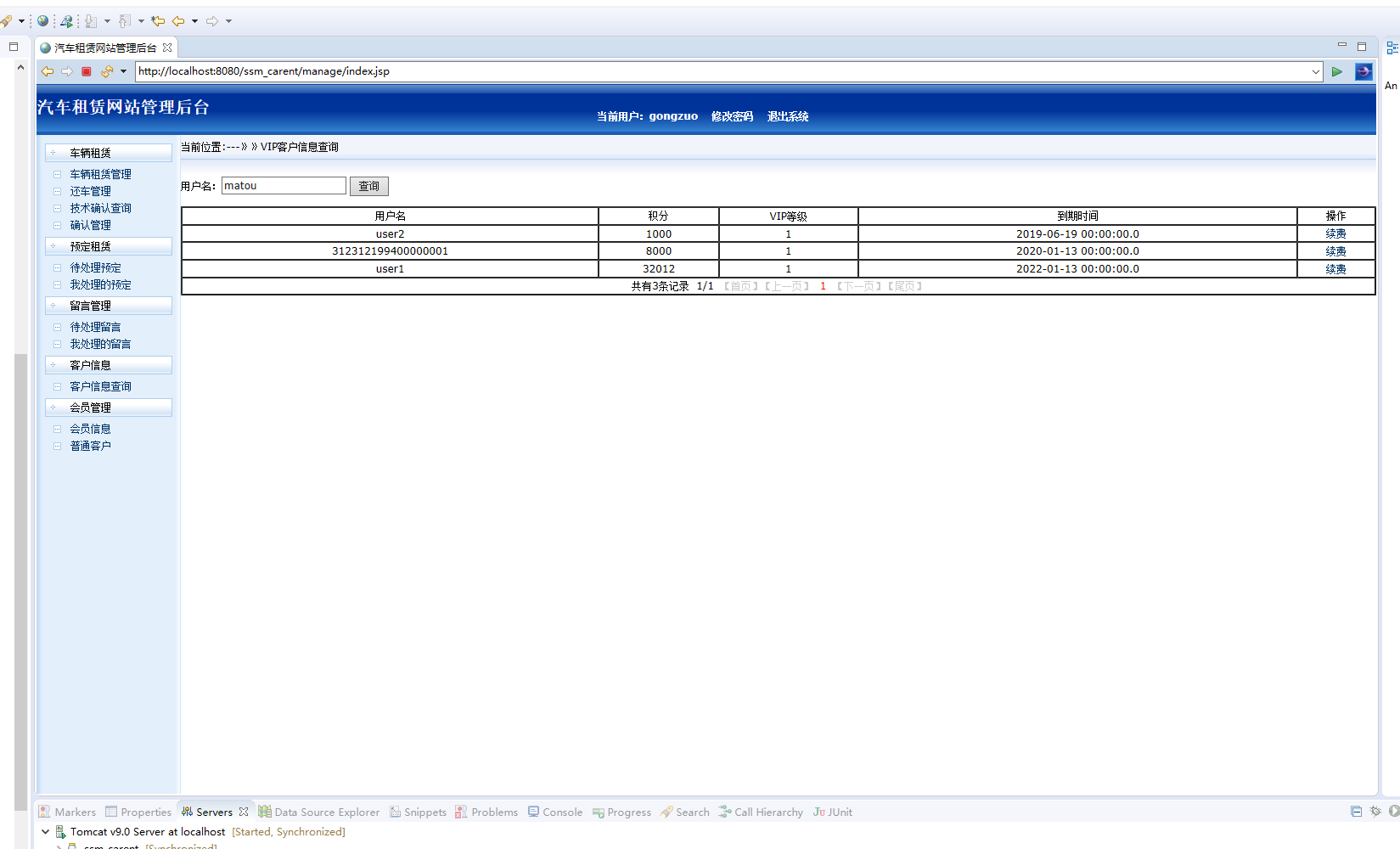
Task: Click the browser forward arrow beside the URL
Action: click(x=67, y=71)
